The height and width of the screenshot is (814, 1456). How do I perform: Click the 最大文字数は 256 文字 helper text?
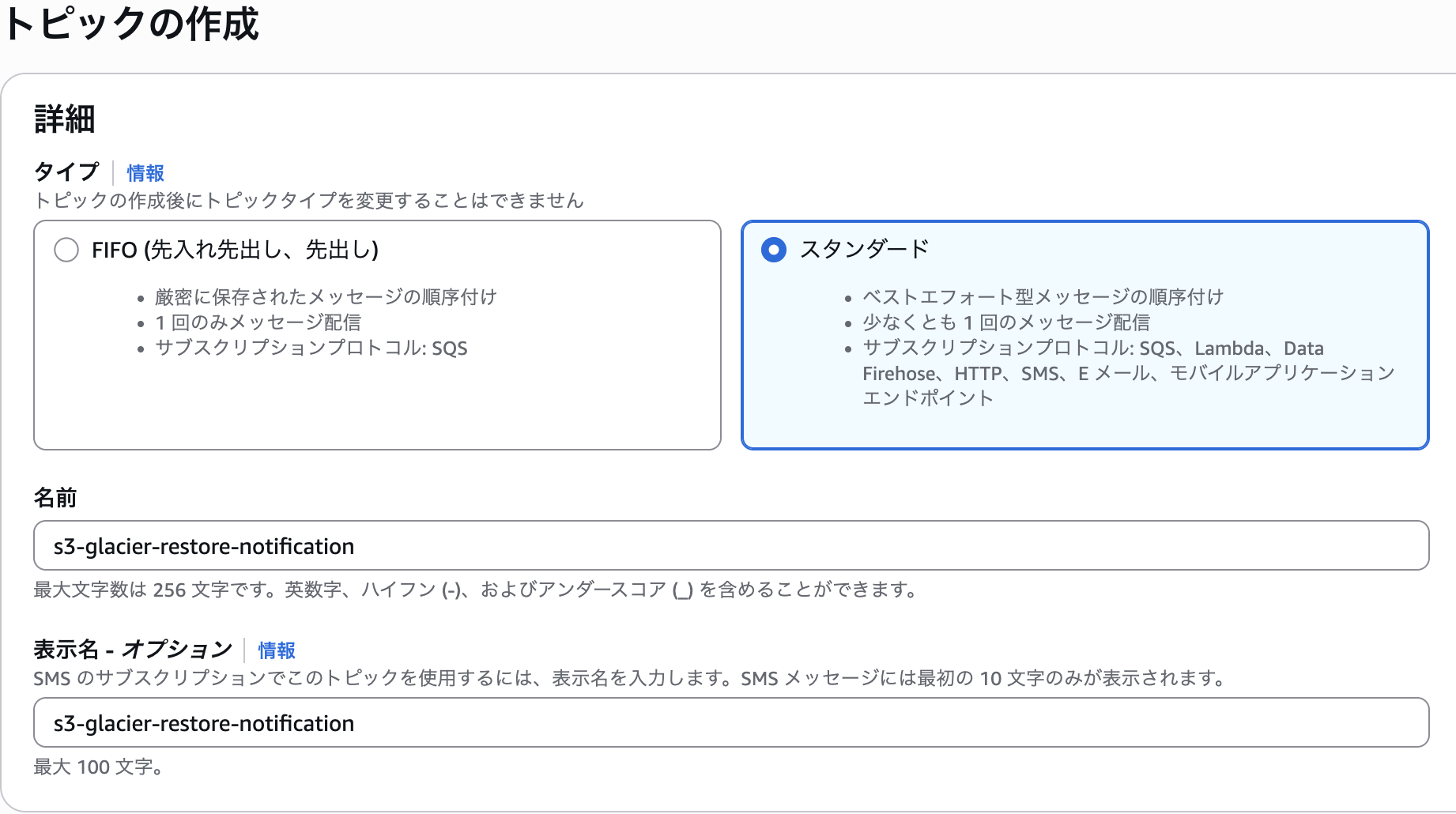474,590
